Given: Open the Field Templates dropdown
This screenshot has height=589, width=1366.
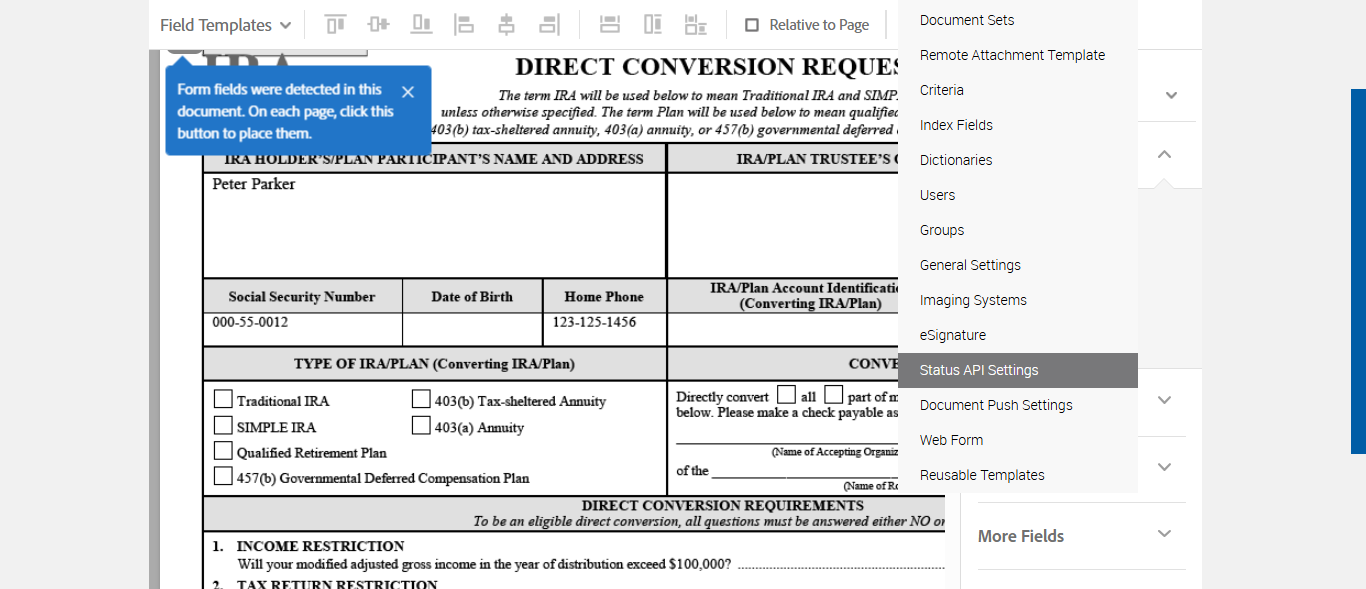Looking at the screenshot, I should 225,25.
